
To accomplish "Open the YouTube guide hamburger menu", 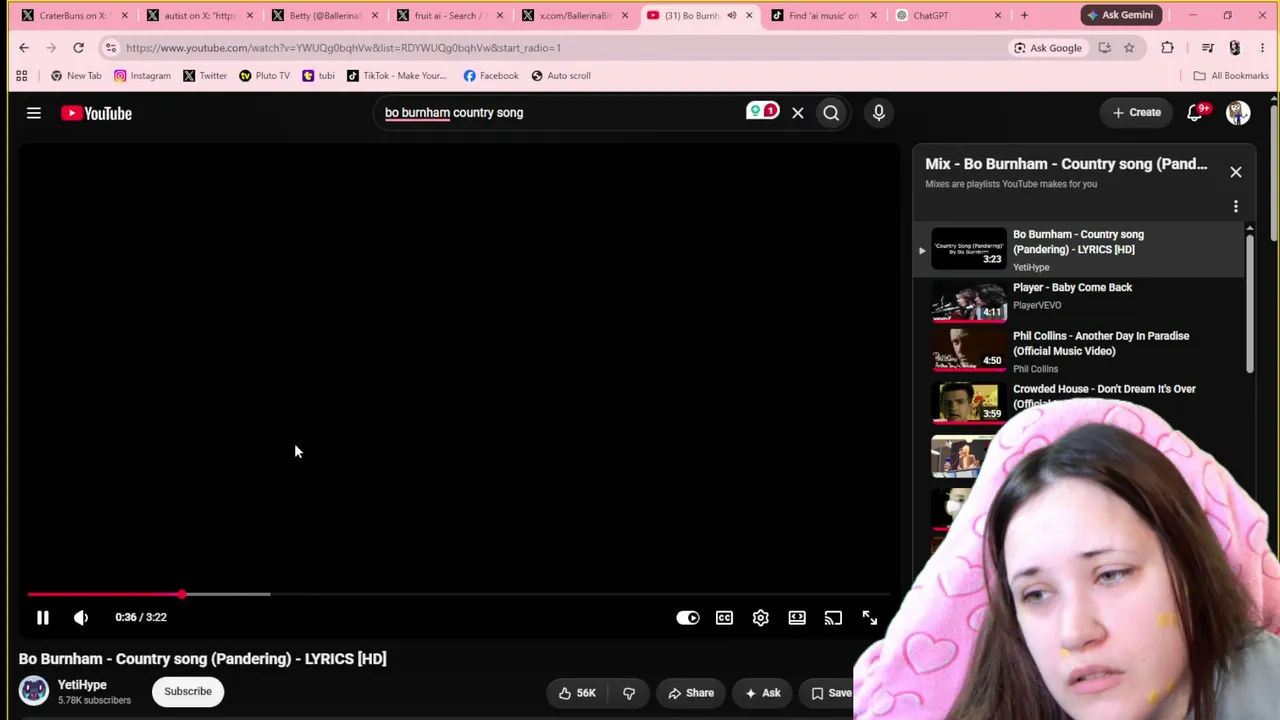I will pyautogui.click(x=34, y=113).
